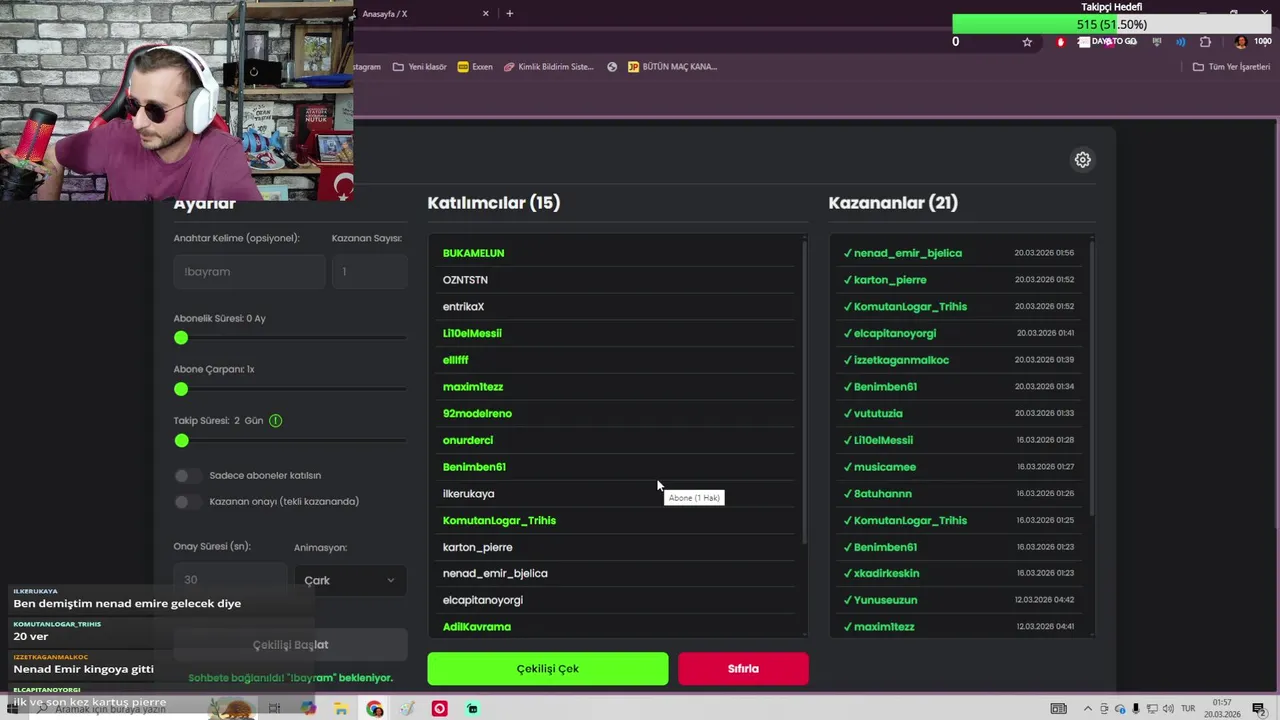Show hidden system tray icons
Image resolution: width=1280 pixels, height=720 pixels.
1088,709
